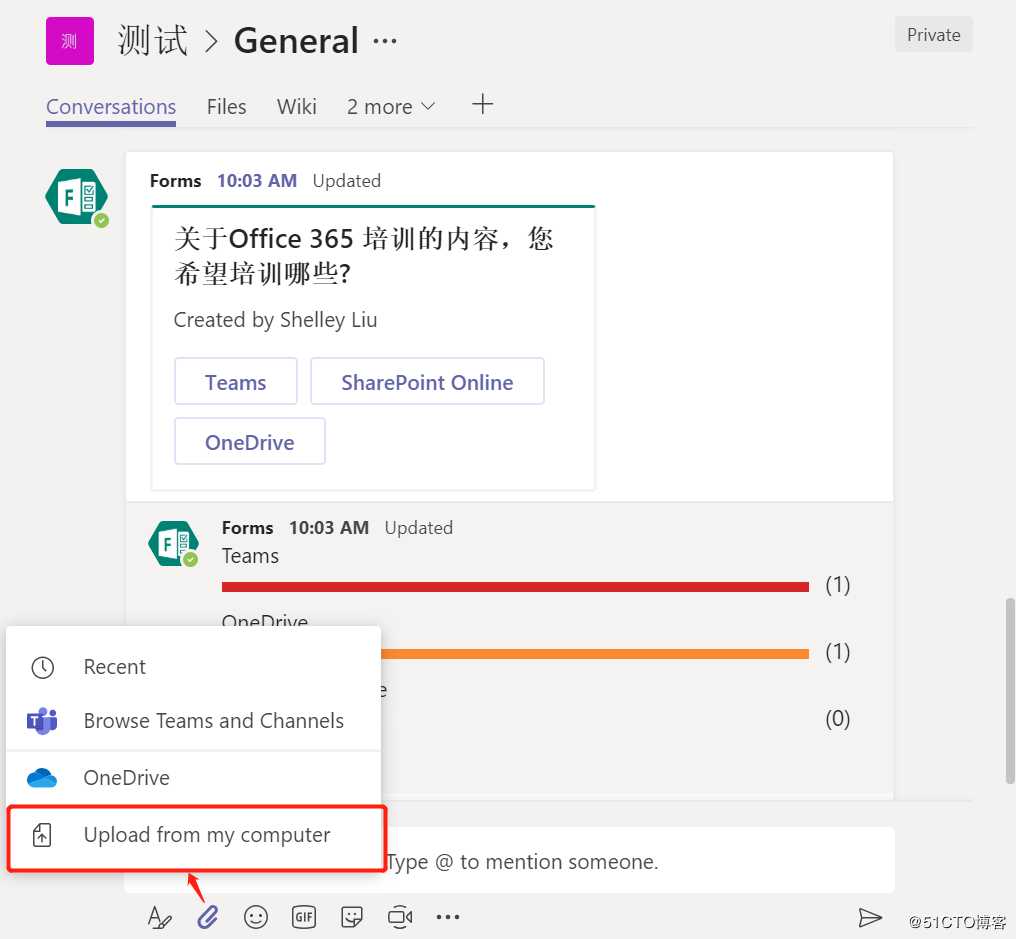
Task: Click the Teams logo icon in menu
Action: click(42, 721)
